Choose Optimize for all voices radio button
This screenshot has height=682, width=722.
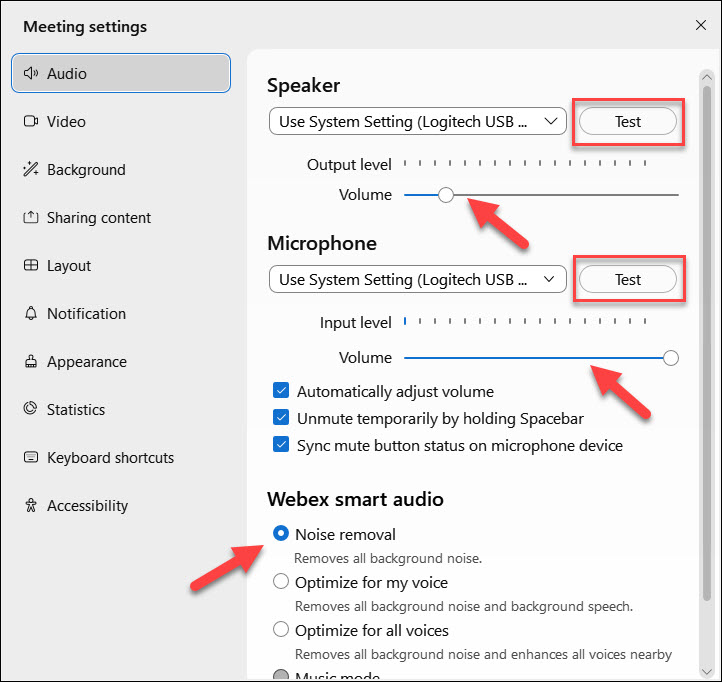pyautogui.click(x=281, y=630)
